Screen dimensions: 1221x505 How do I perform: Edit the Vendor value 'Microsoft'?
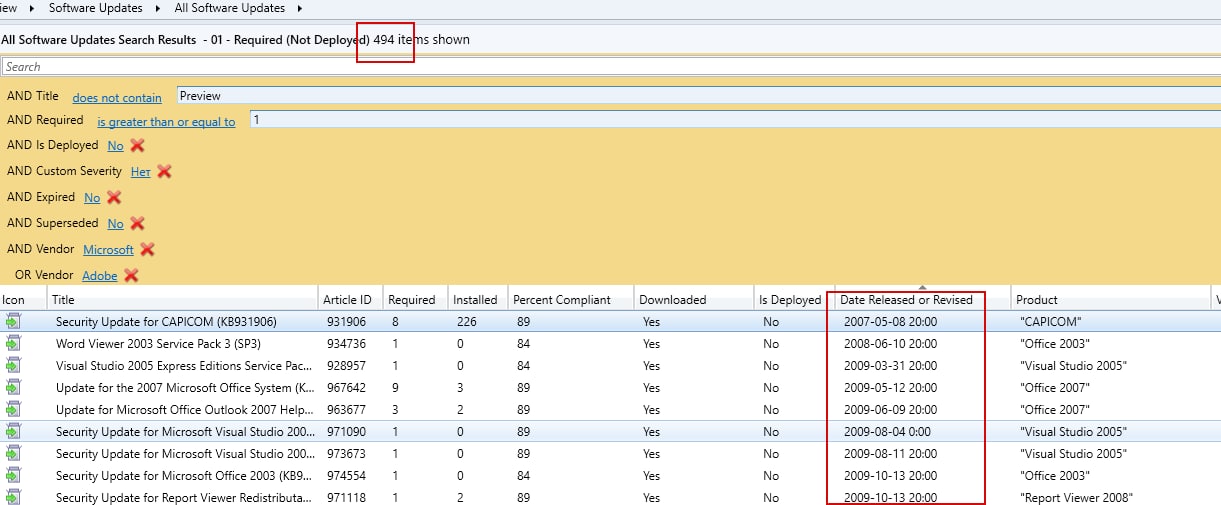[108, 250]
